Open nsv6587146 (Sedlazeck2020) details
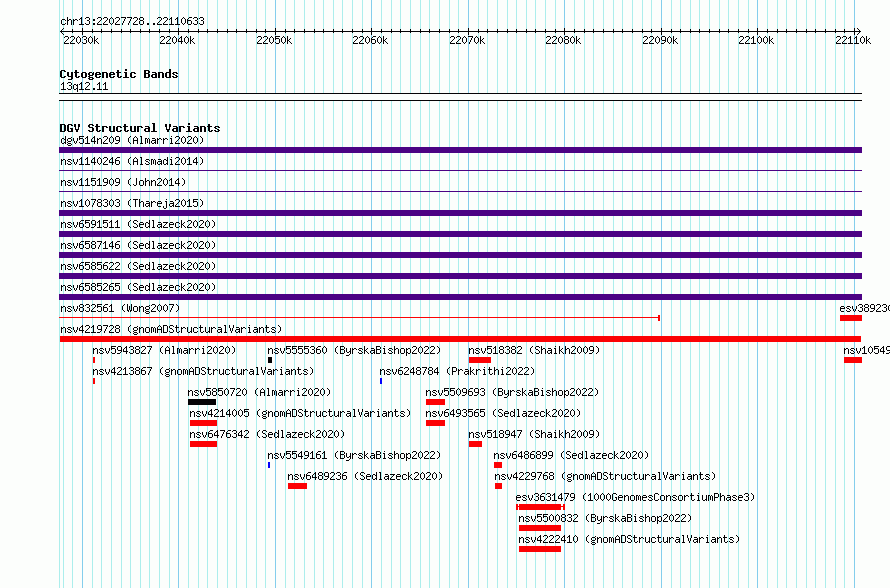The height and width of the screenshot is (588, 890). tap(138, 245)
